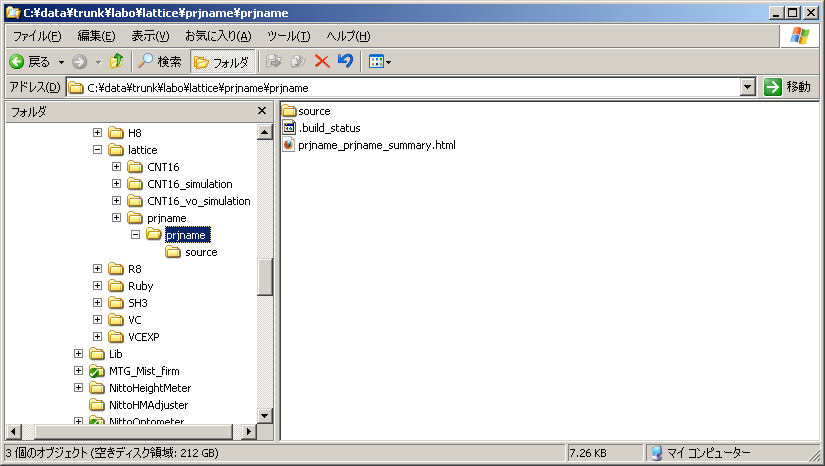Expand the VC folder node
The width and height of the screenshot is (825, 466).
[x=97, y=320]
